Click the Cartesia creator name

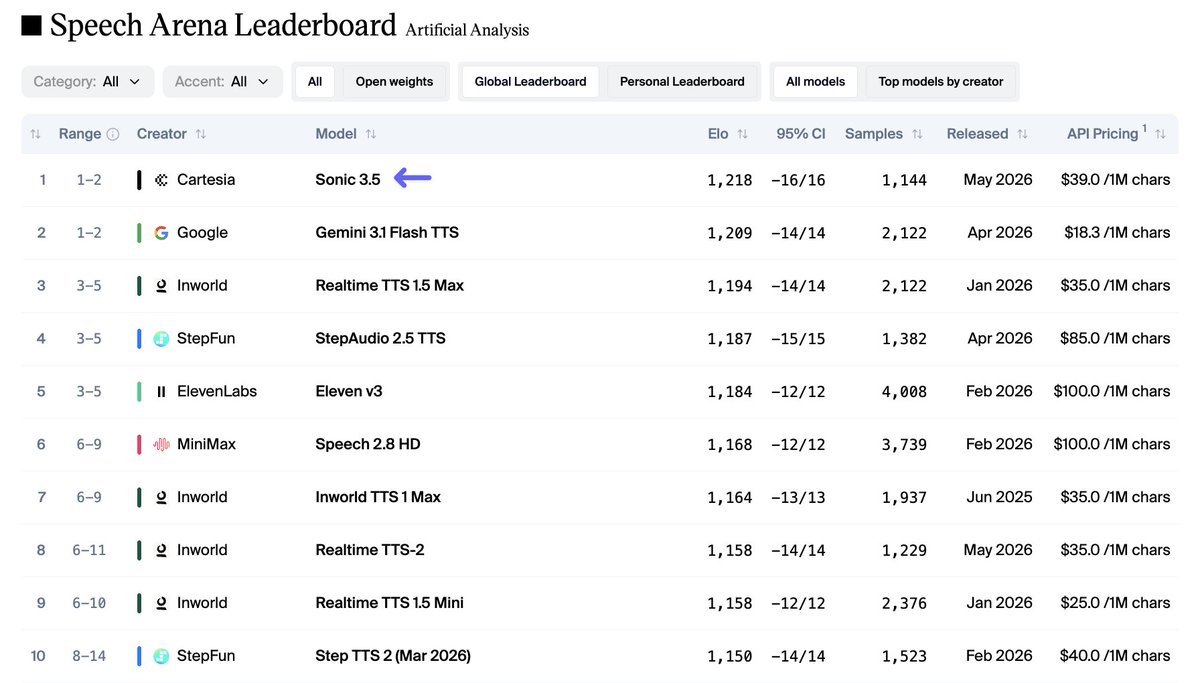coord(206,180)
